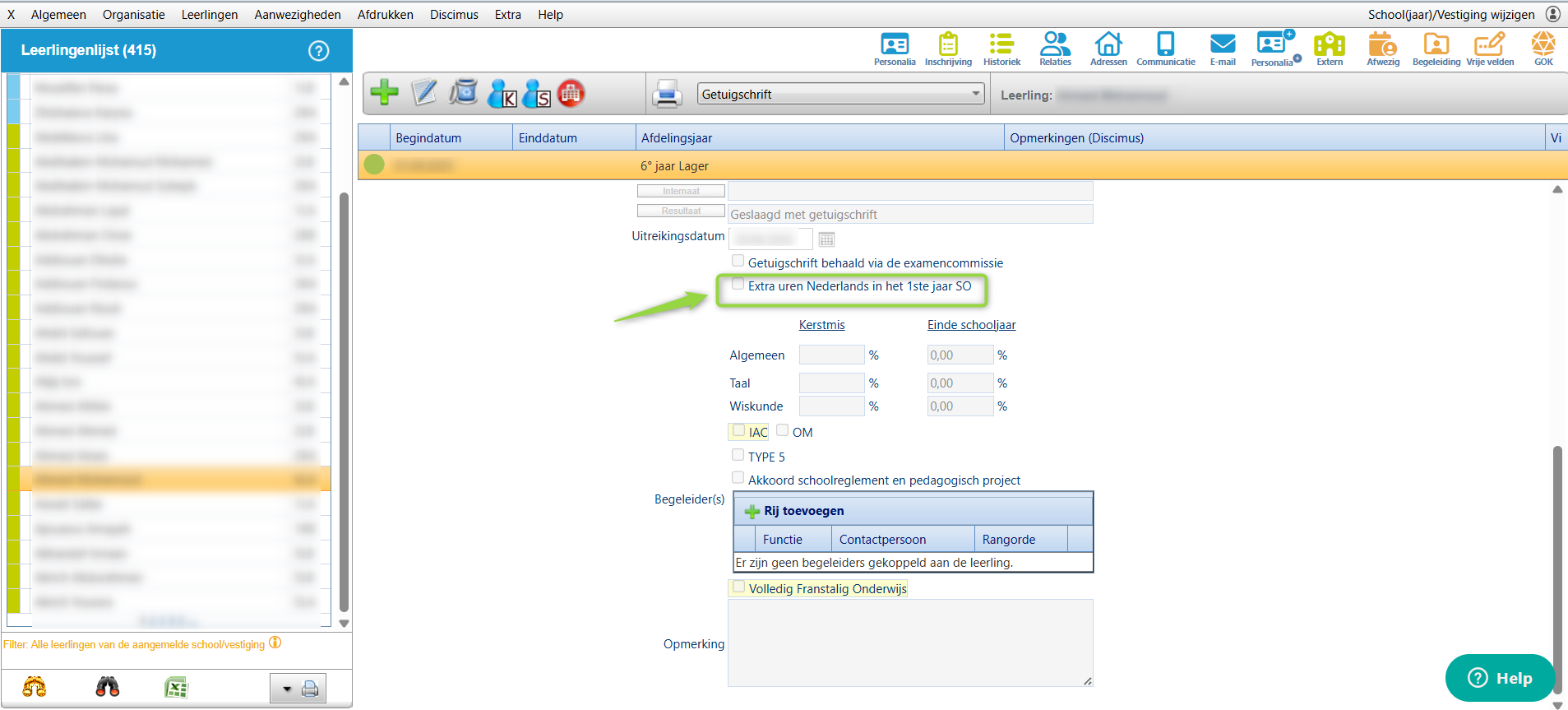
Task: Open the Adressen house icon
Action: click(1108, 49)
